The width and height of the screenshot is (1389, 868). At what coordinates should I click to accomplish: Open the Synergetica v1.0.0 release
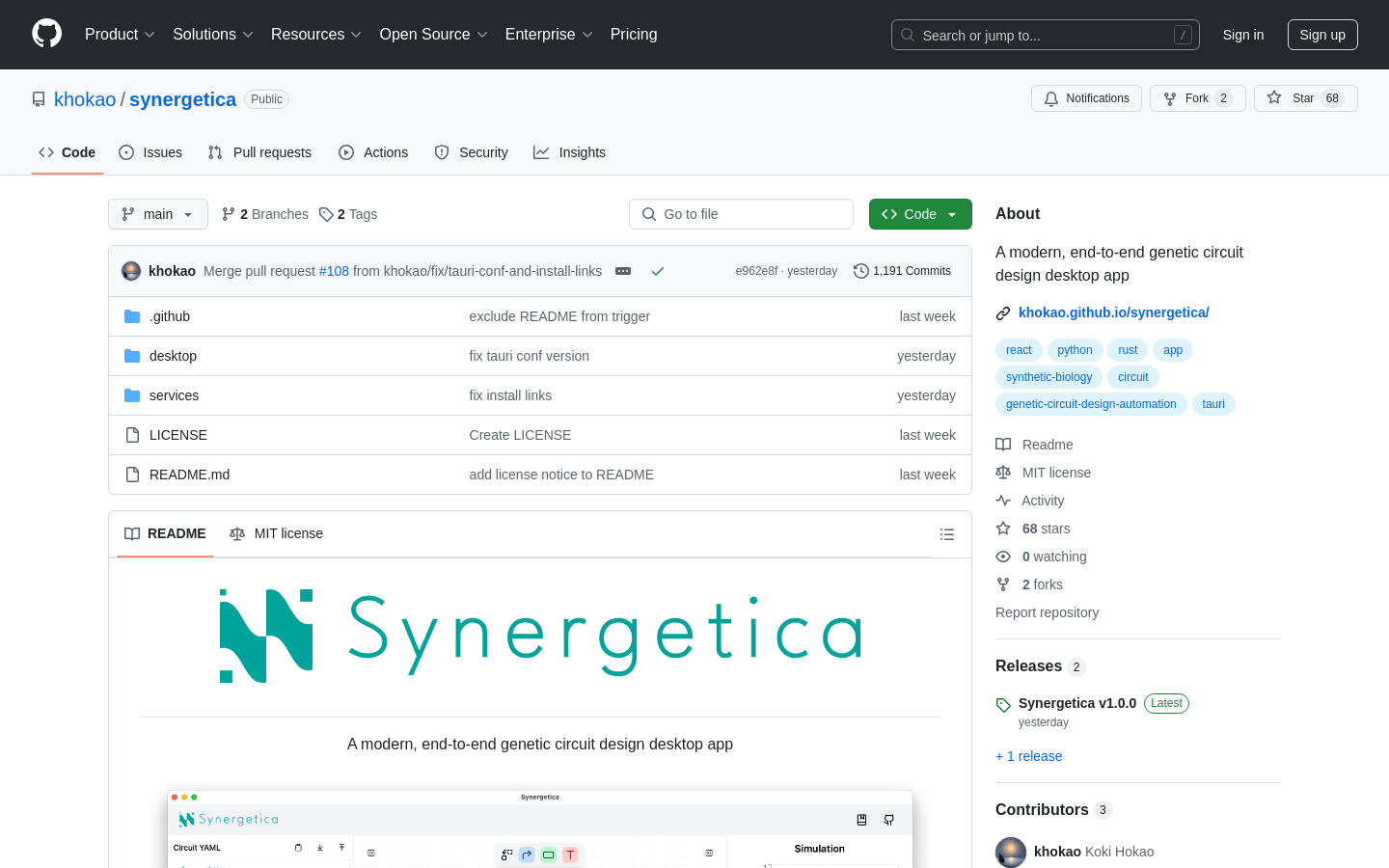point(1077,703)
